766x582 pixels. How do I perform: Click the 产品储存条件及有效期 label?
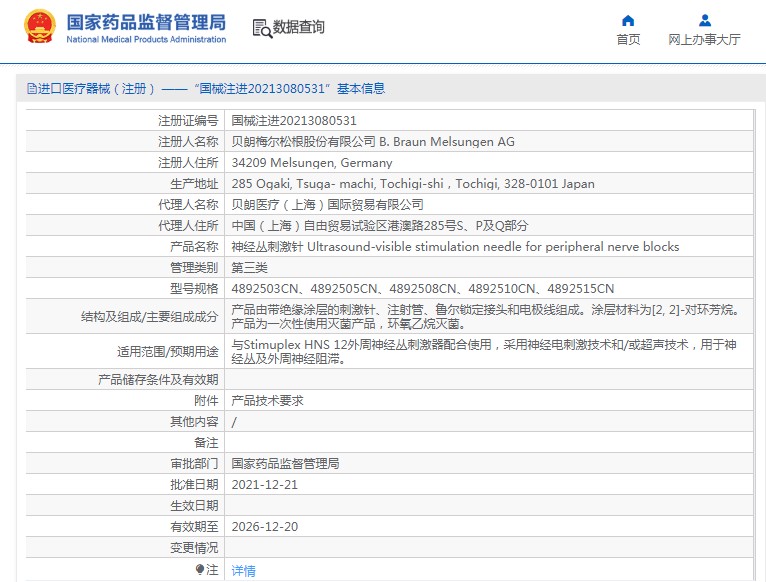158,380
